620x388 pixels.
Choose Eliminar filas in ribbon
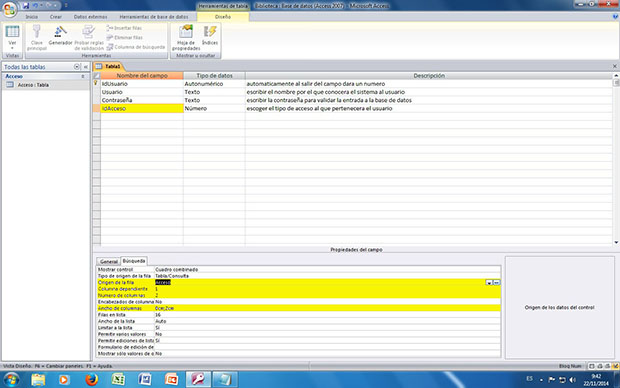coord(125,37)
